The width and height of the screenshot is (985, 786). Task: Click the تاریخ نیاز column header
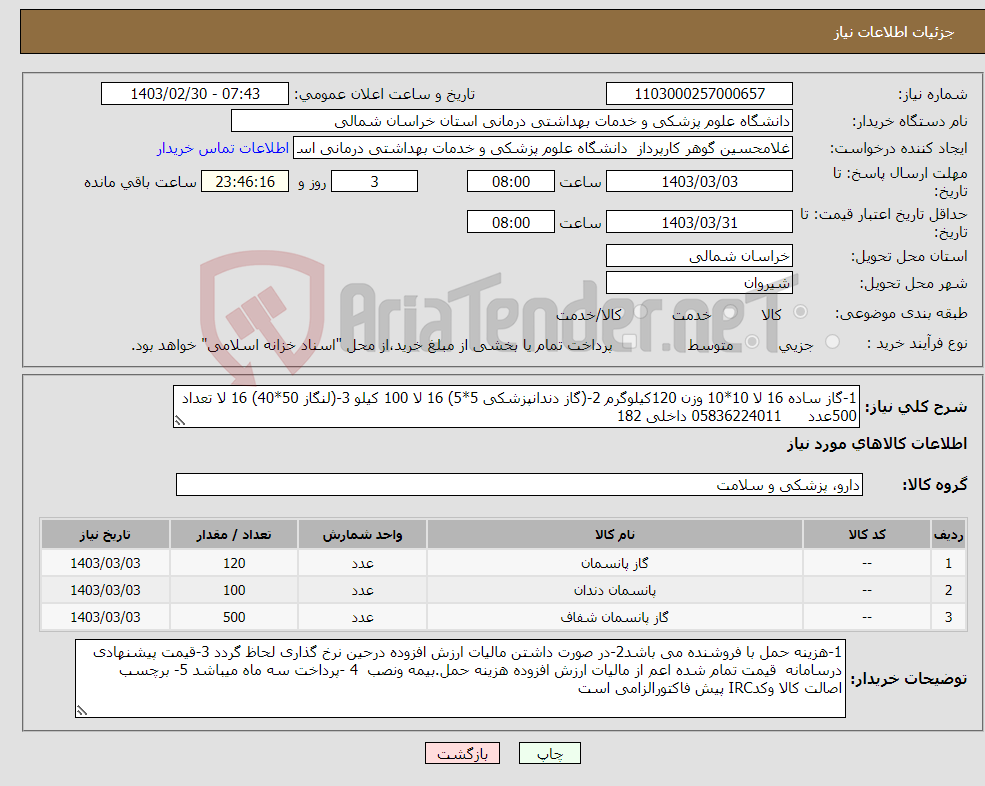105,535
